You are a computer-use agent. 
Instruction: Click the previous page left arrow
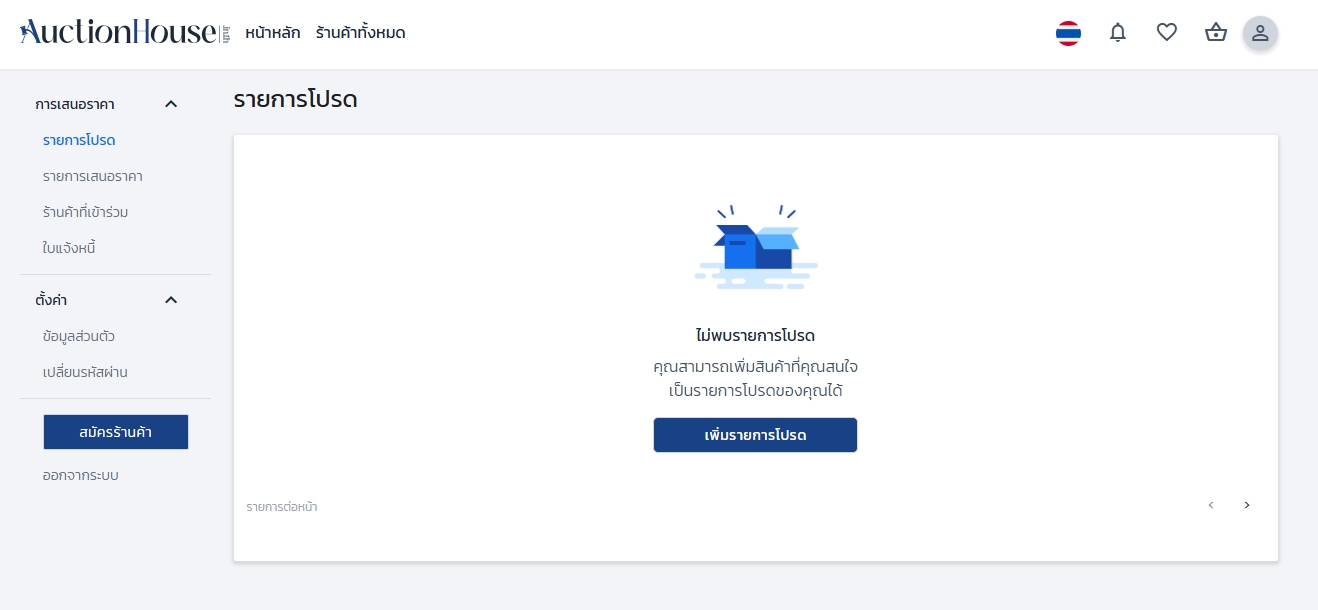[1211, 505]
